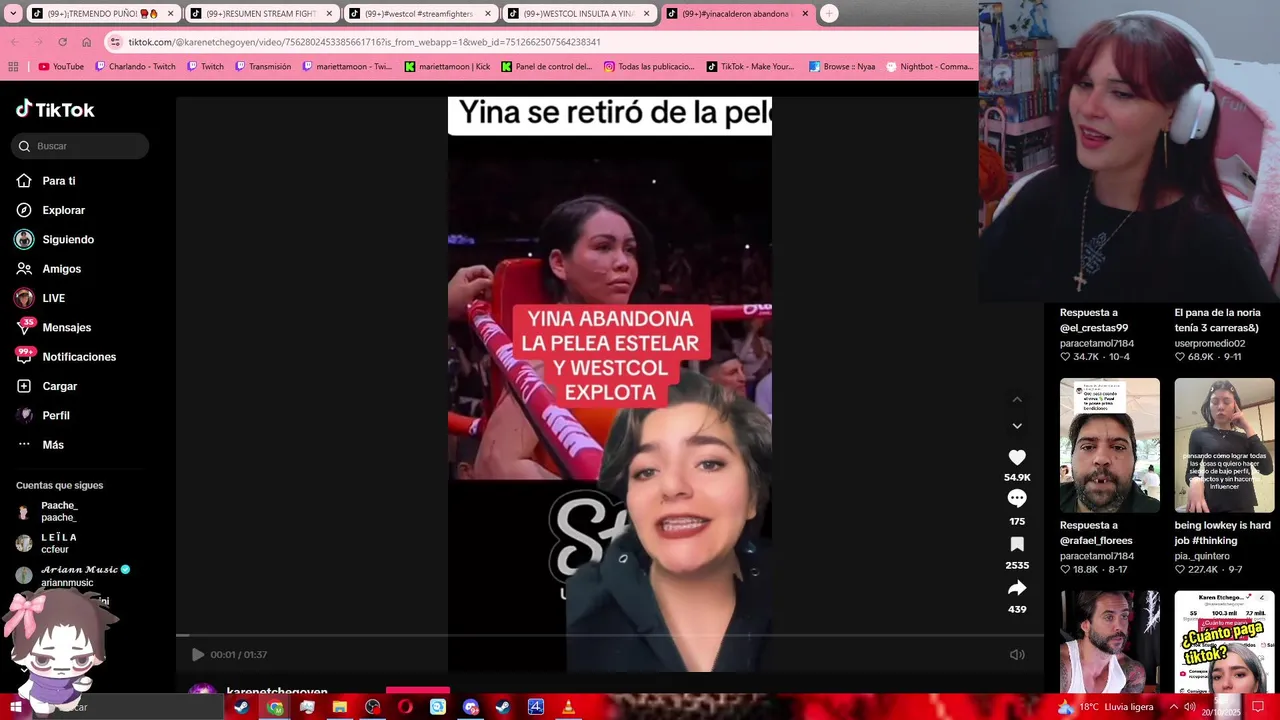Click the Buscar search field in TikTok sidebar

(80, 146)
